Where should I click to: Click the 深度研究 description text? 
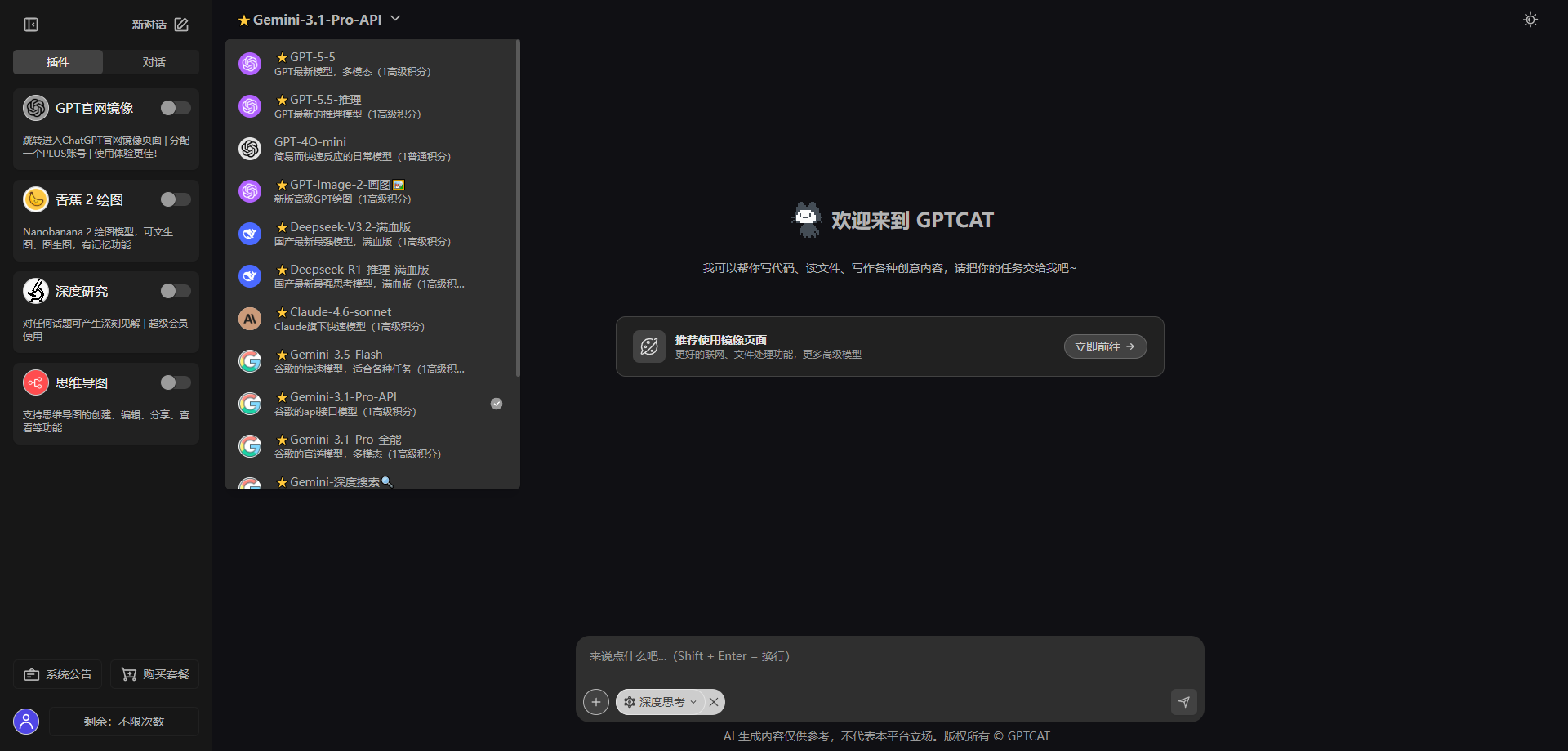[x=106, y=329]
